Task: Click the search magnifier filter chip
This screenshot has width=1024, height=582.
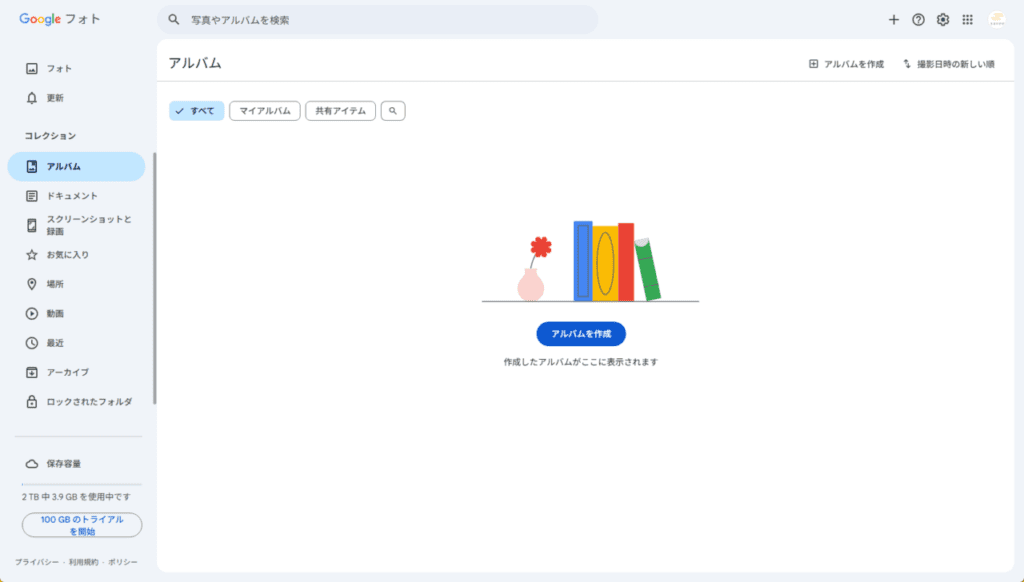Action: (393, 111)
